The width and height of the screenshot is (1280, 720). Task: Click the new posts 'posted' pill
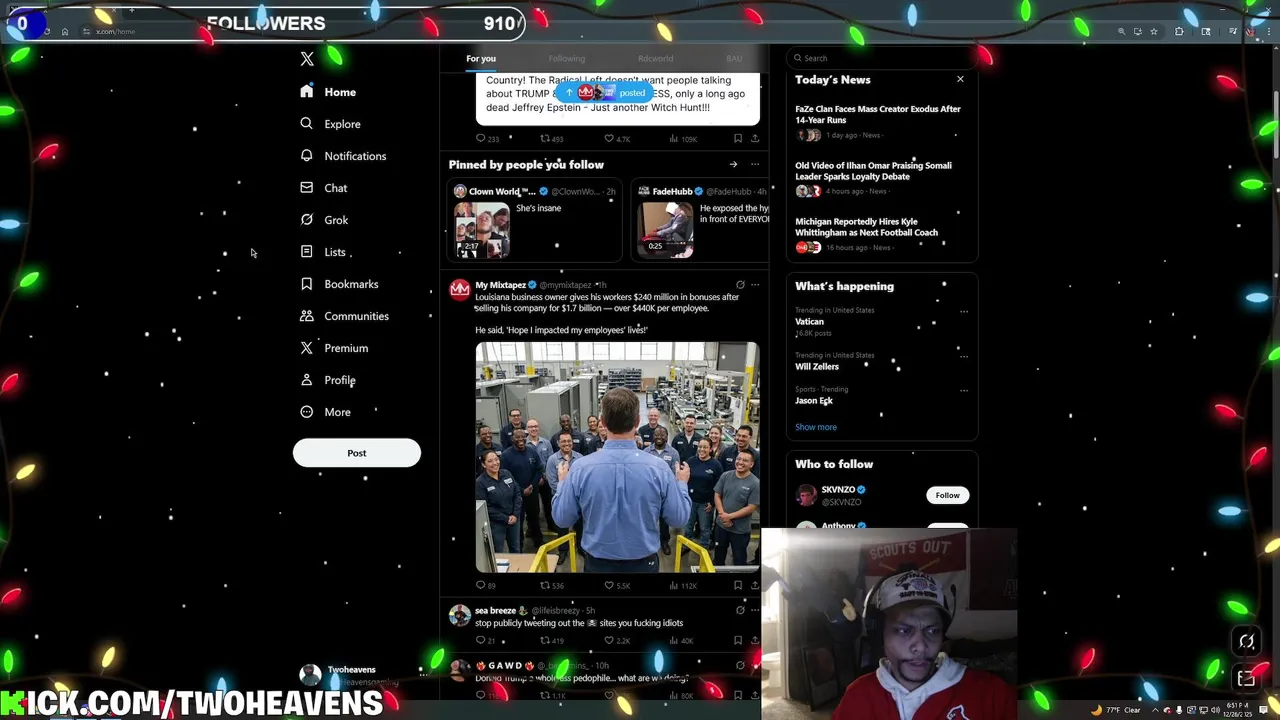click(x=607, y=93)
